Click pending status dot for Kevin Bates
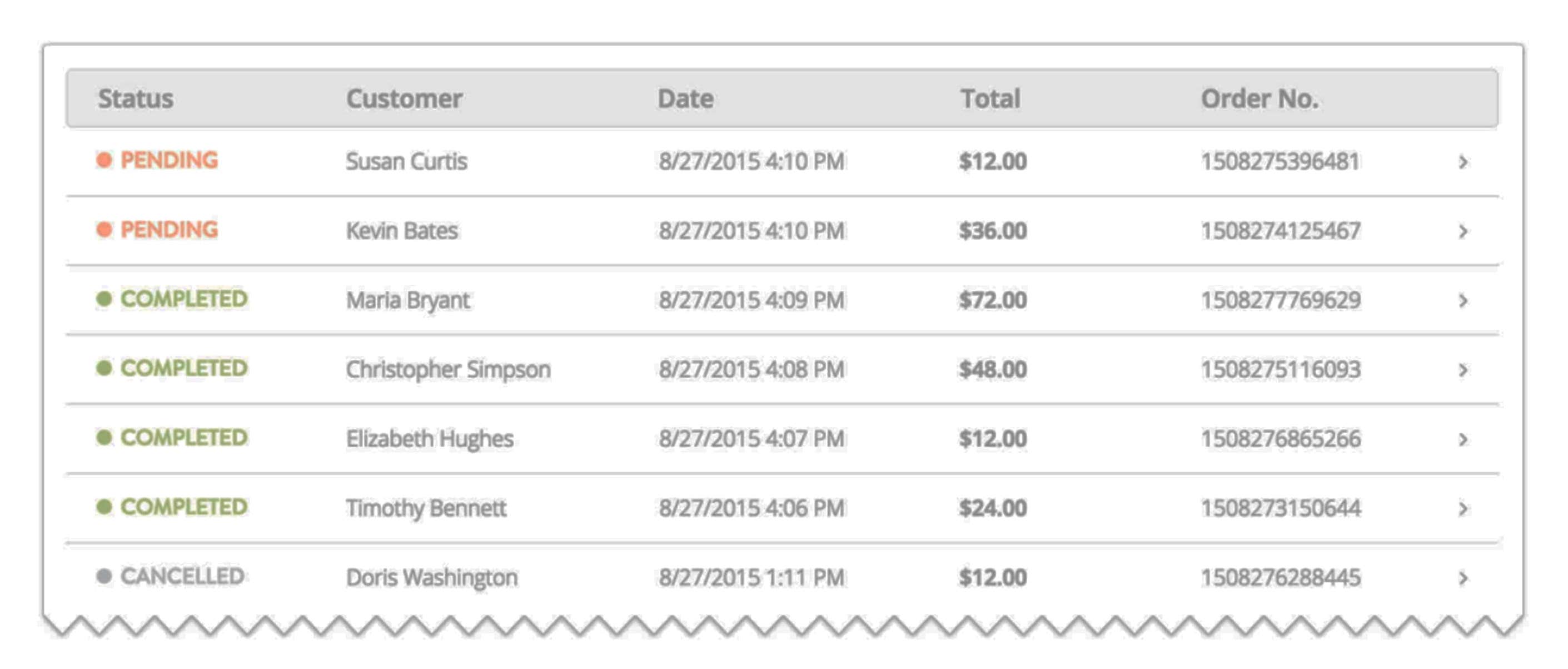 point(104,230)
